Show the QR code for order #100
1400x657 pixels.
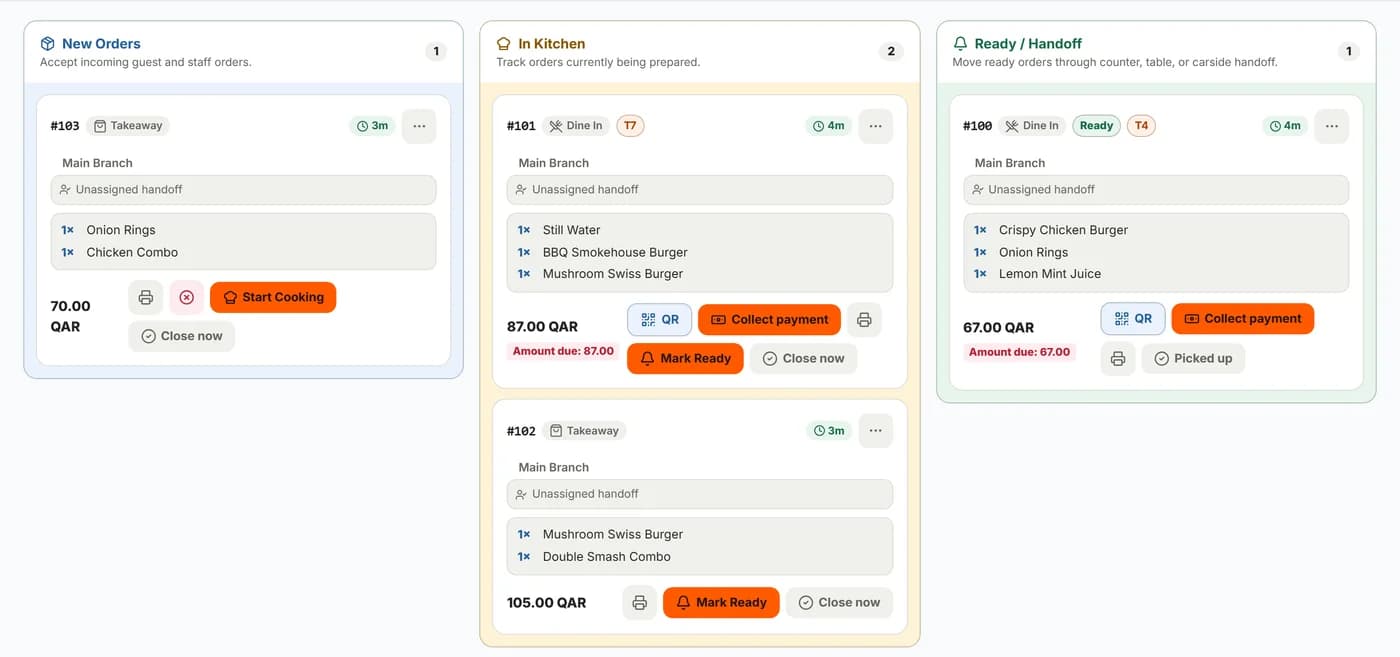click(1133, 319)
